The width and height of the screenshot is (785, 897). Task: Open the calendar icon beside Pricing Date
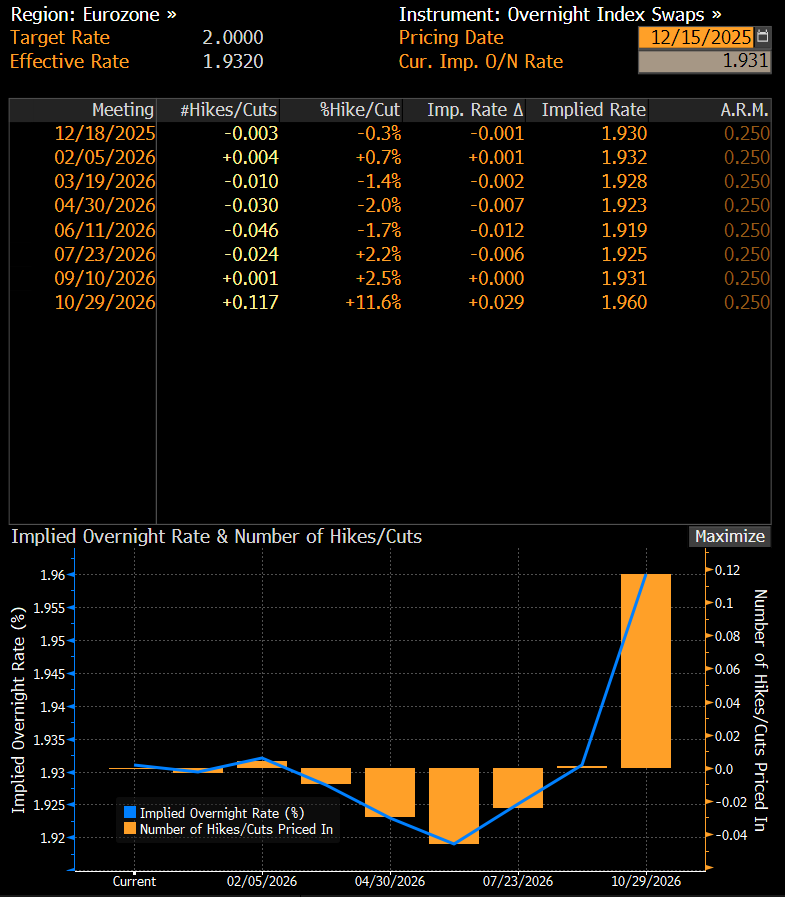tap(763, 37)
